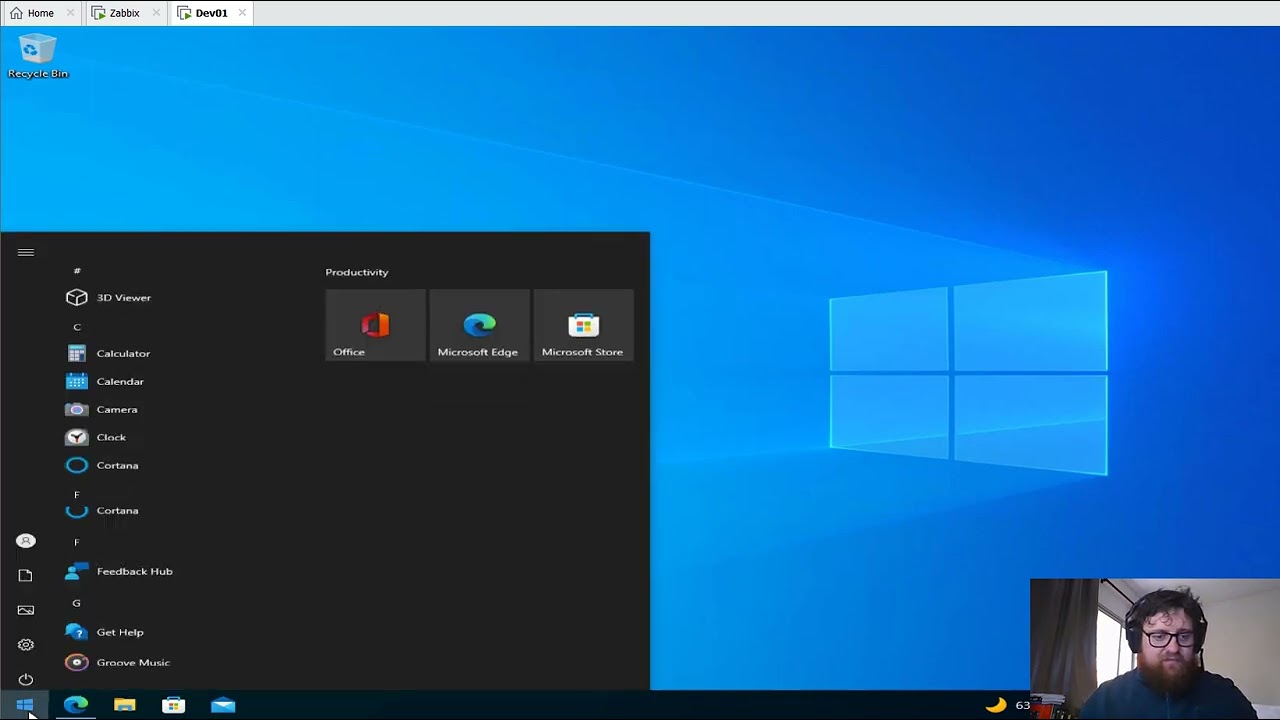
Task: Click the 'C' letter group header
Action: pyautogui.click(x=77, y=327)
